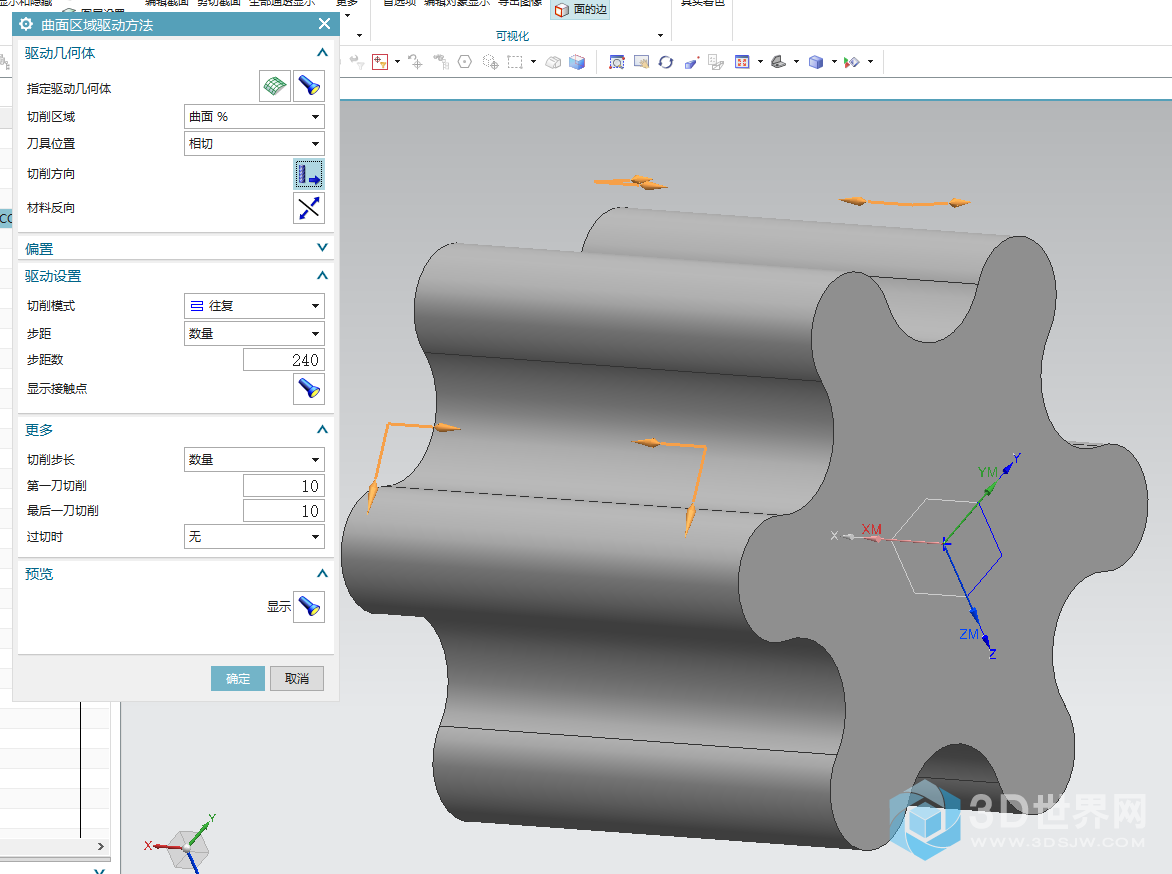This screenshot has height=874, width=1172.
Task: Open the cut step (切削步长) dropdown
Action: [x=254, y=460]
